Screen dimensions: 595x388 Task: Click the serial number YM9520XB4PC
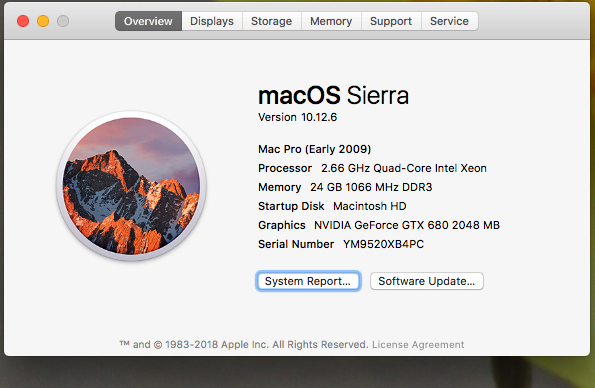383,244
